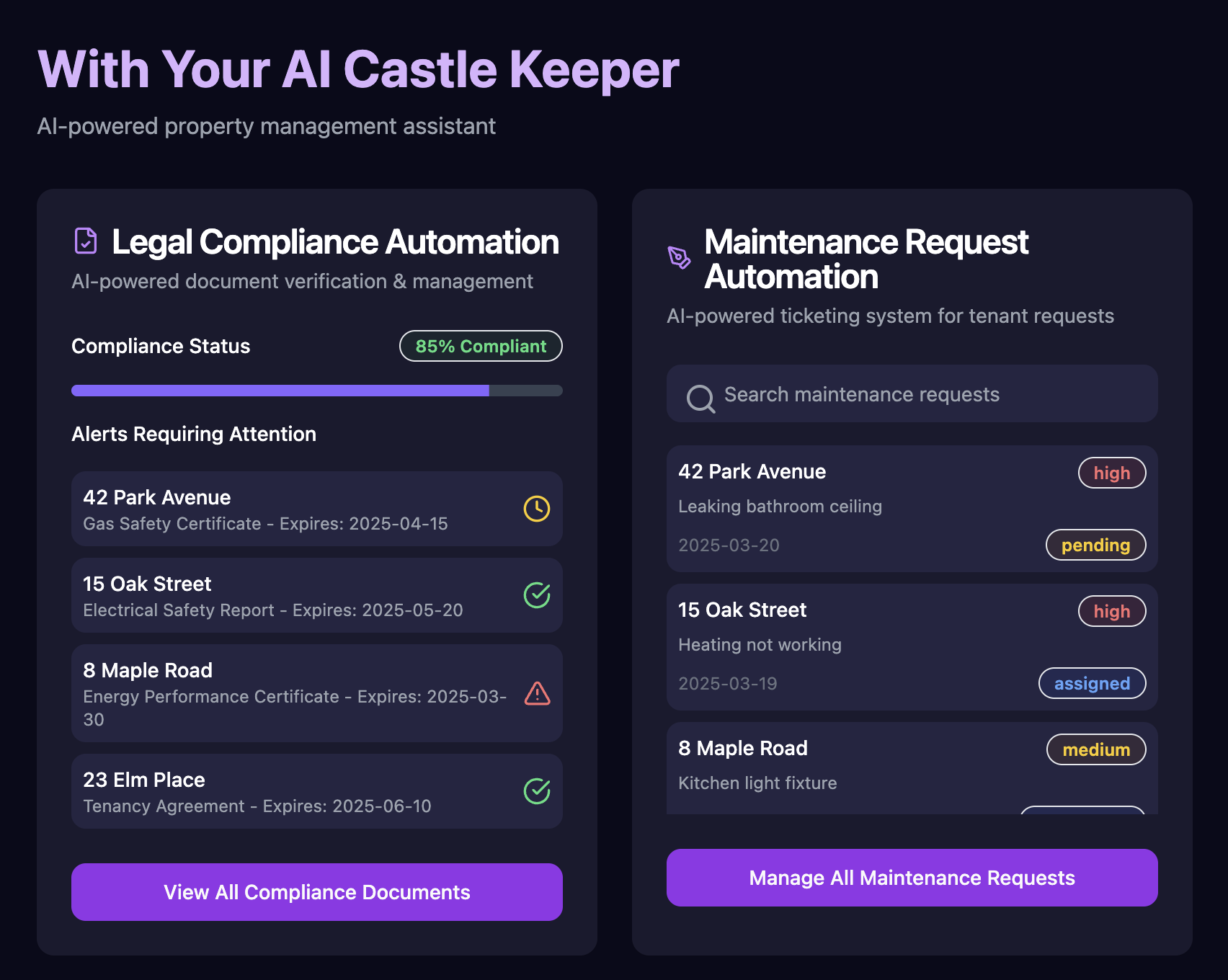This screenshot has height=980, width=1228.
Task: Click the View All Compliance Documents button
Action: pos(316,891)
